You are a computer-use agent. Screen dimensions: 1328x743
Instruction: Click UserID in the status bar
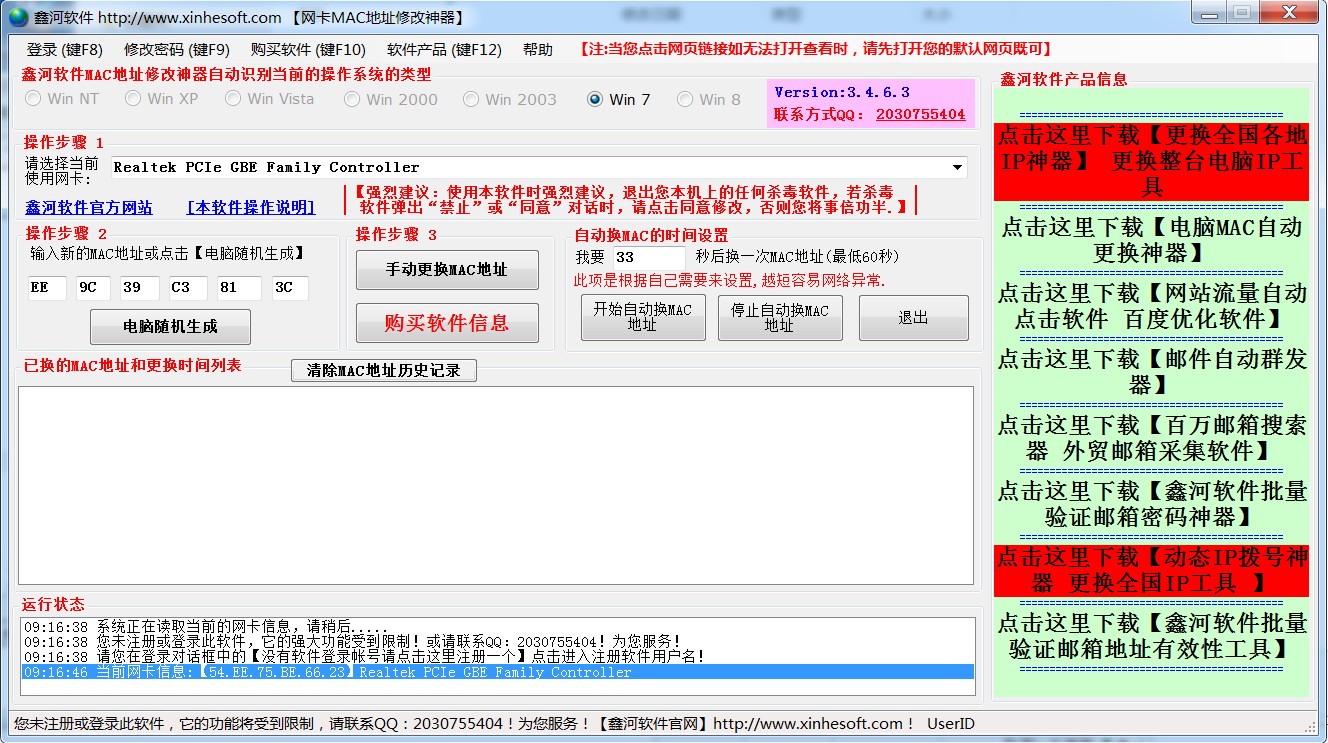(951, 723)
